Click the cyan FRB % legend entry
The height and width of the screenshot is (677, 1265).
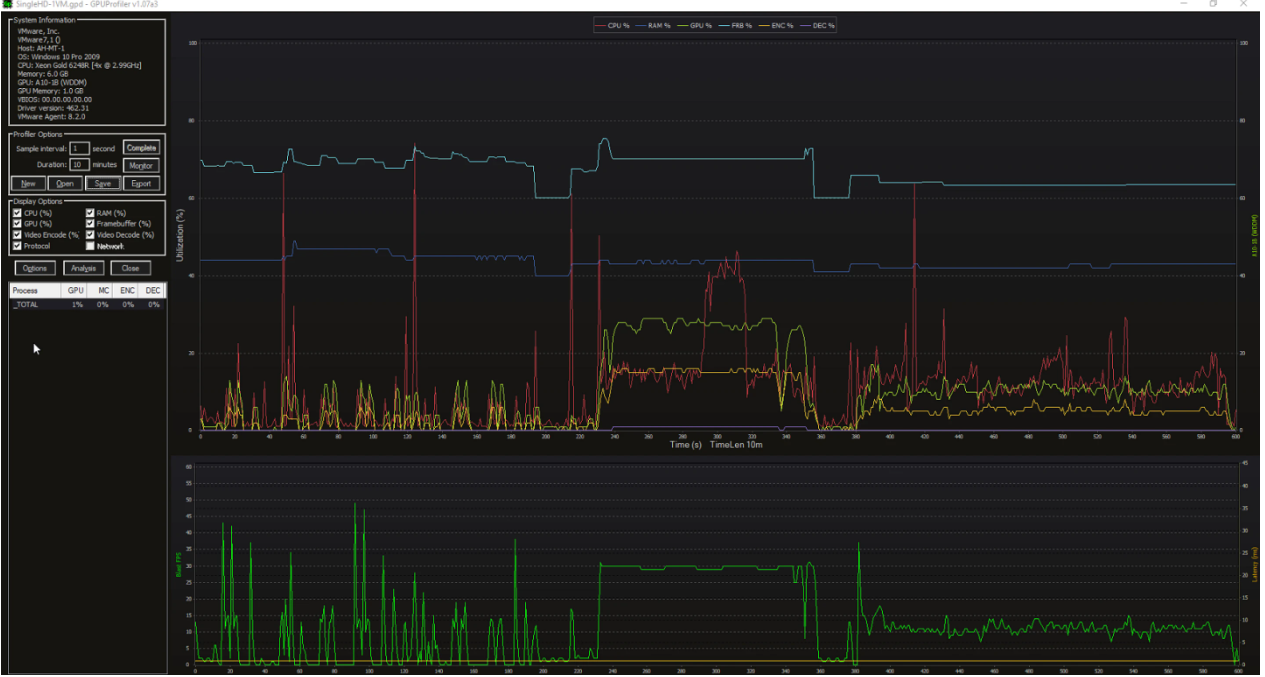(x=738, y=25)
